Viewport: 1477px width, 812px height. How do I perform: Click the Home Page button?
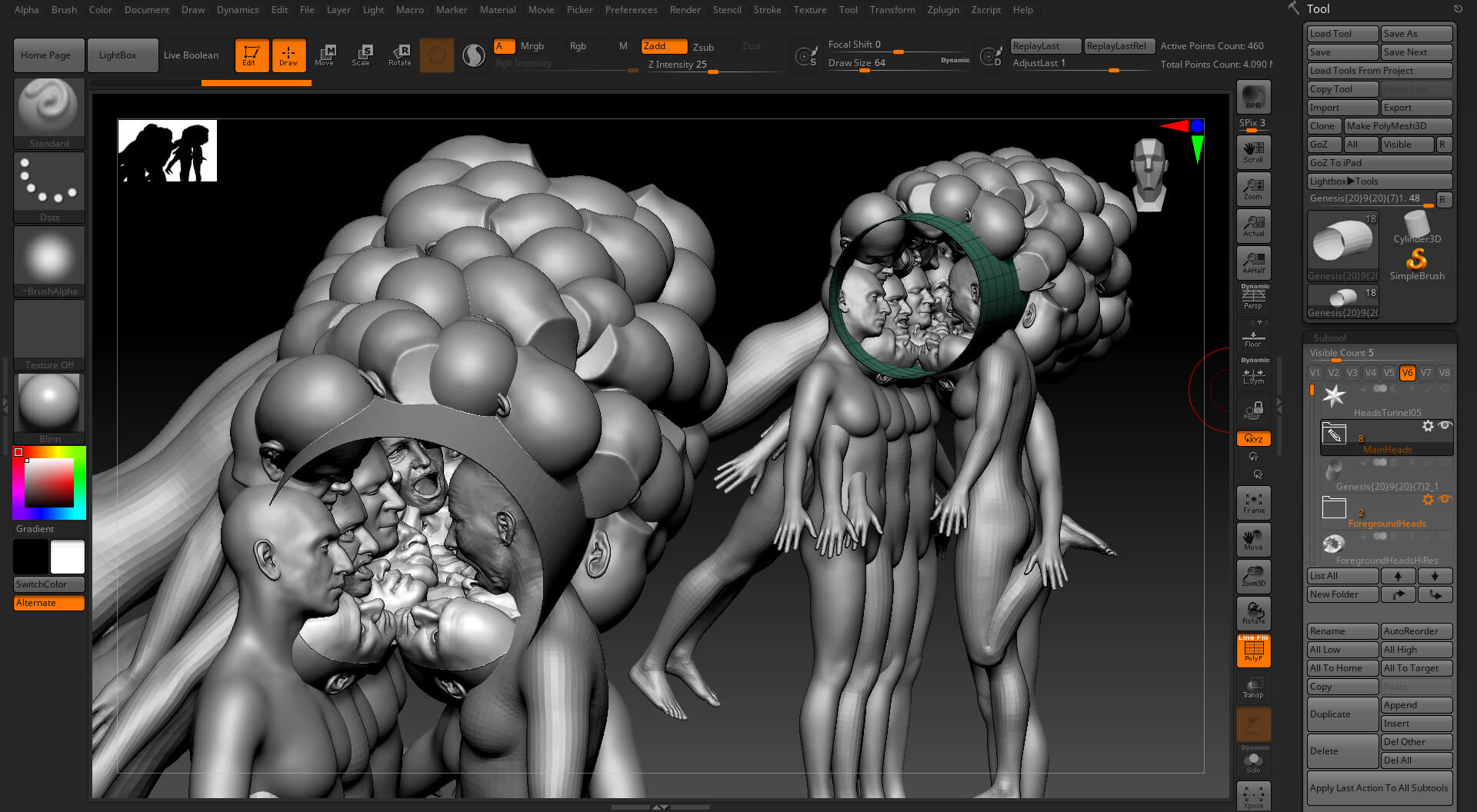[x=49, y=55]
